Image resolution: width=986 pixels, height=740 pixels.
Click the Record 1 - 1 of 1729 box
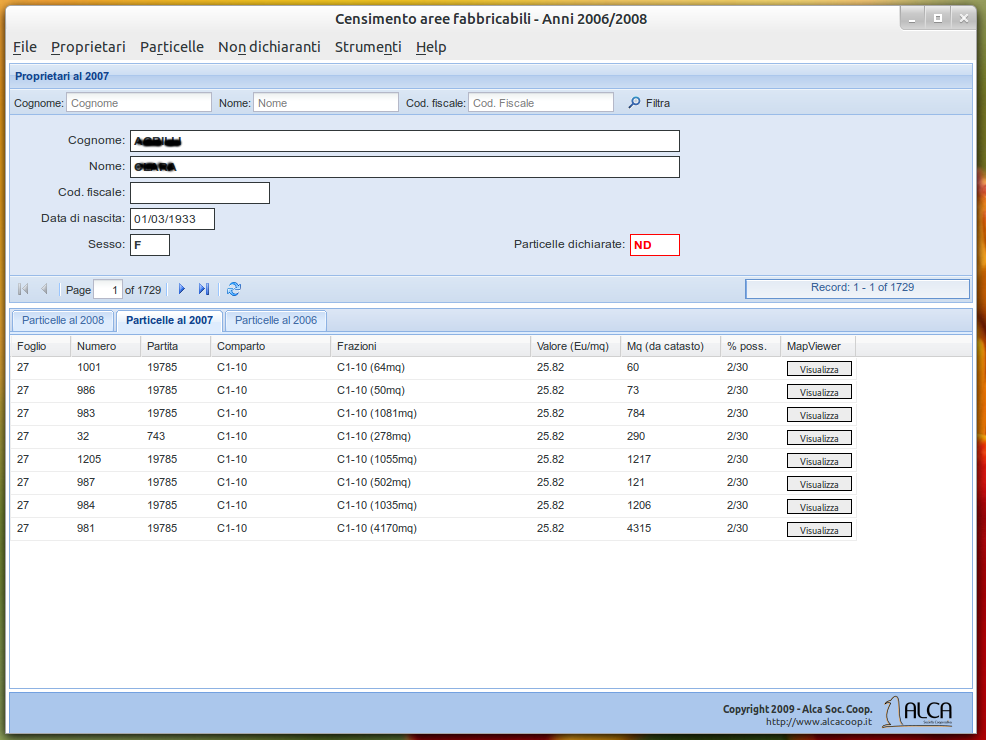tap(857, 288)
